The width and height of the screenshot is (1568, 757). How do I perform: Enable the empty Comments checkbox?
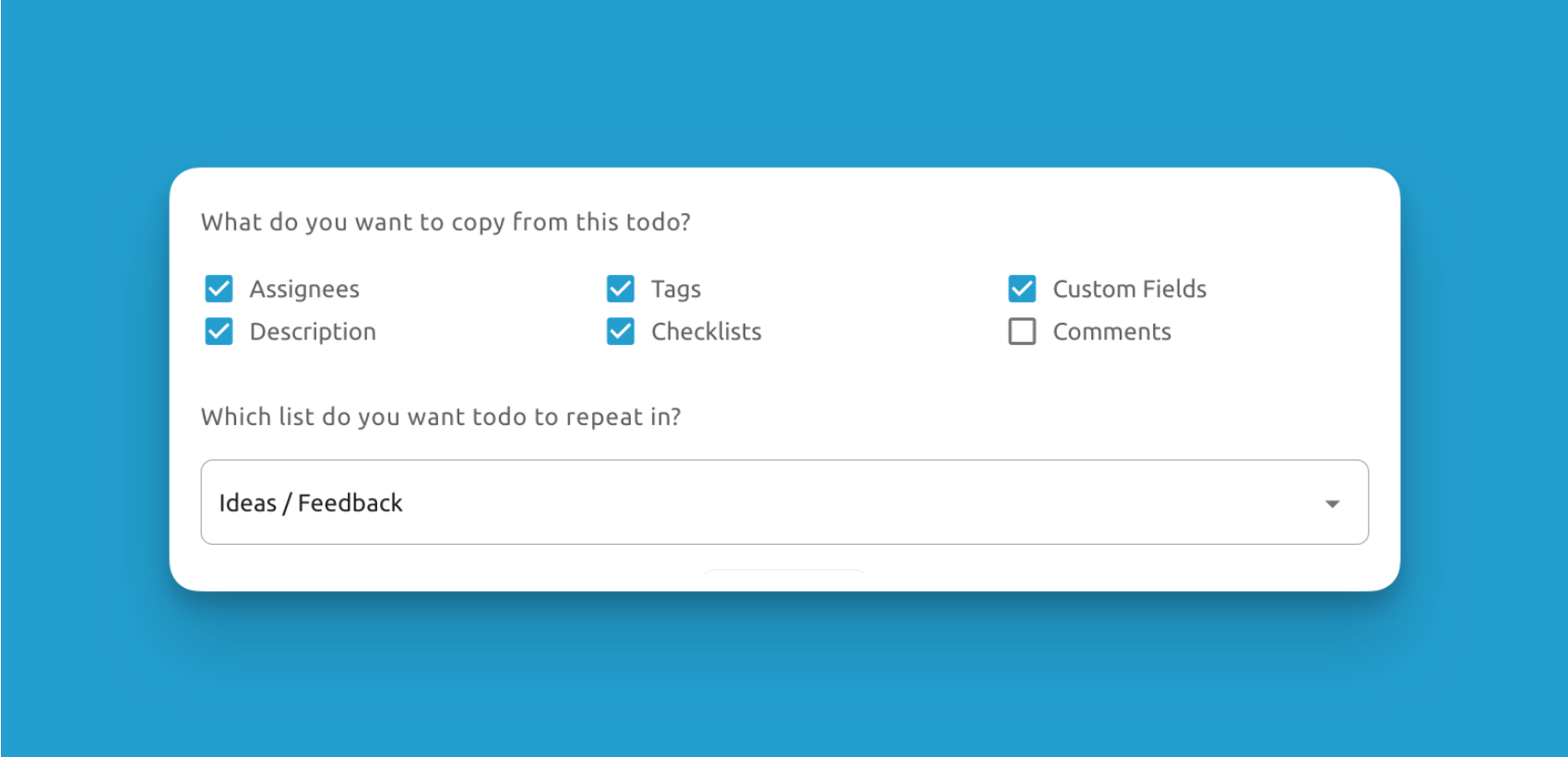click(x=1022, y=331)
